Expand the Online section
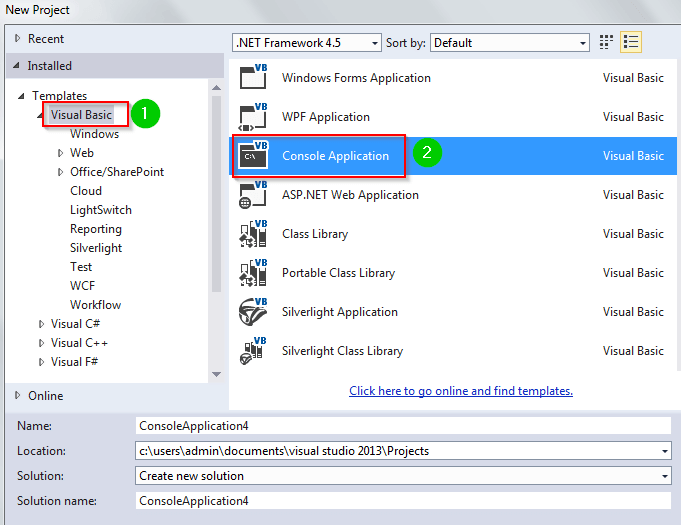 pos(18,395)
